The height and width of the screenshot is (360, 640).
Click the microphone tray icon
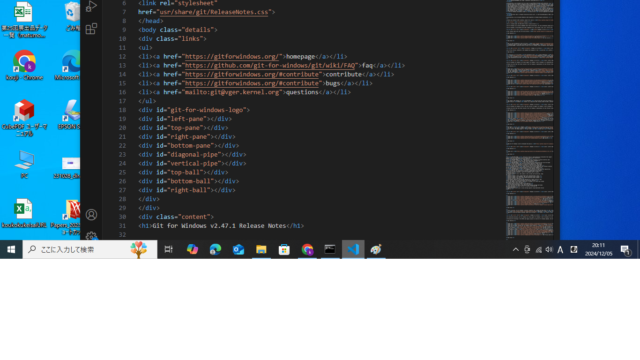coord(527,249)
